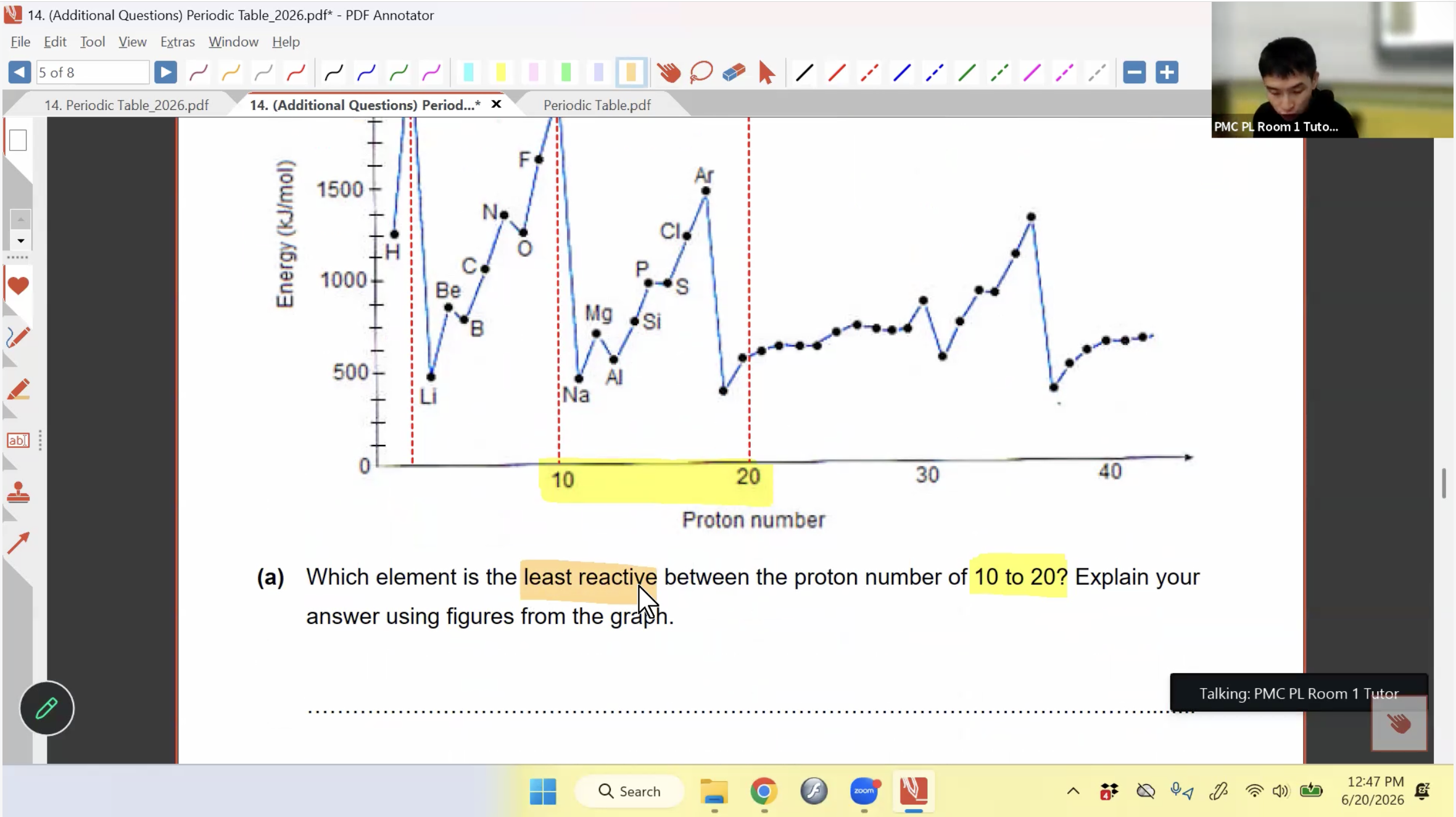Click the tutor webcam video thumbnail

pos(1333,69)
